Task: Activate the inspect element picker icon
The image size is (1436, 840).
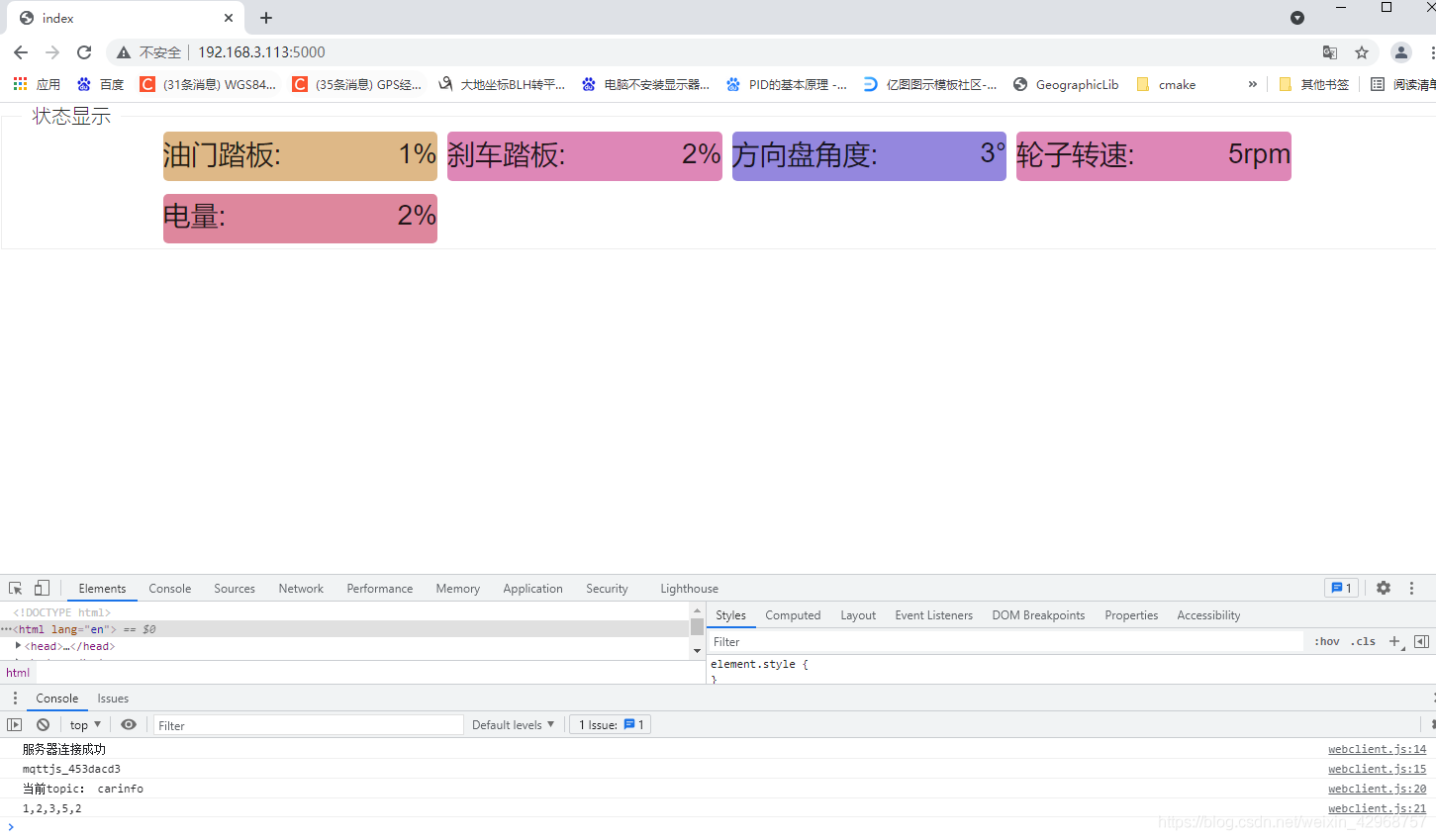Action: pos(16,588)
